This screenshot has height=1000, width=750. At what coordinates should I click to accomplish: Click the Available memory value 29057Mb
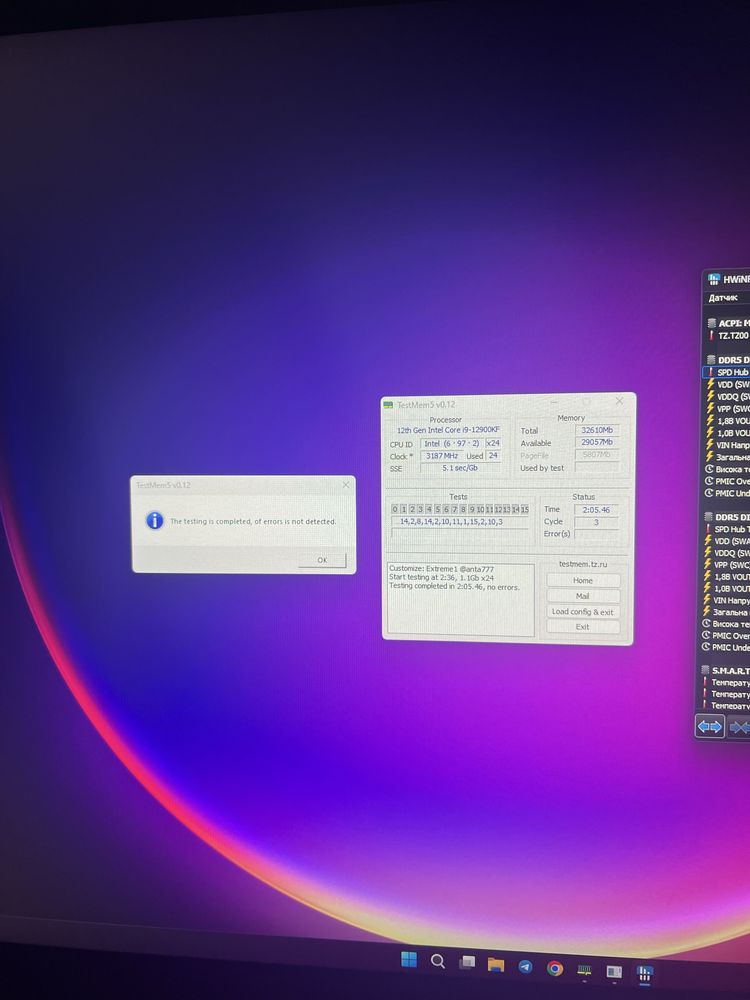[x=596, y=442]
